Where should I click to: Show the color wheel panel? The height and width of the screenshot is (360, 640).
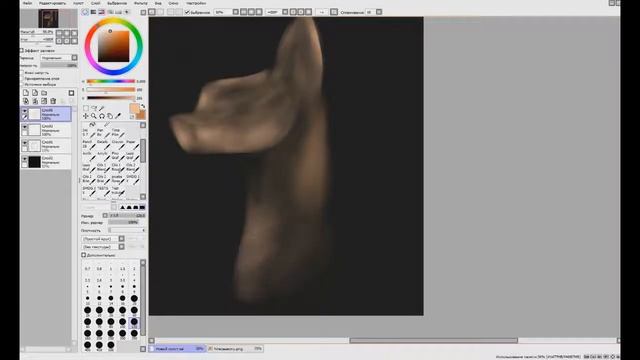pyautogui.click(x=85, y=12)
